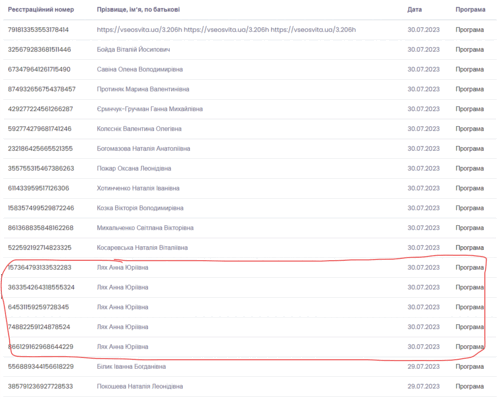Select the name 'Богомазова Наталія Анатоліївна'
500x399 pixels.
tap(143, 149)
